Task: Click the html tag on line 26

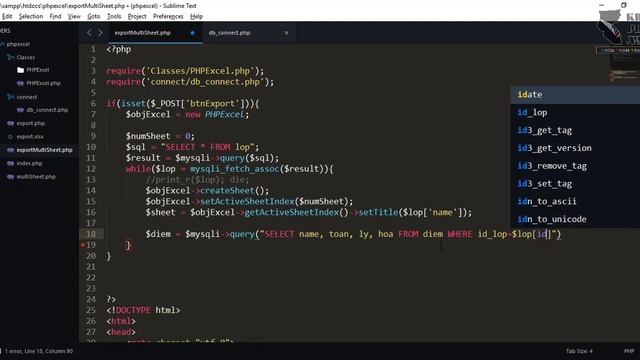Action: click(121, 321)
